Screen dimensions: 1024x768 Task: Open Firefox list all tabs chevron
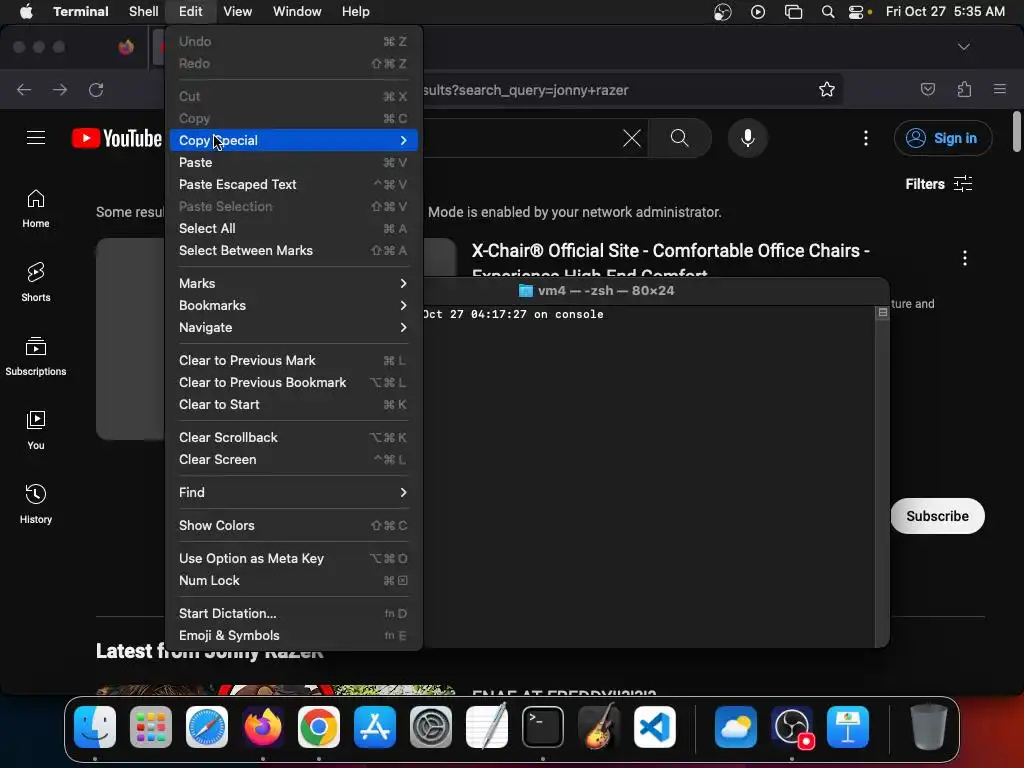click(963, 47)
